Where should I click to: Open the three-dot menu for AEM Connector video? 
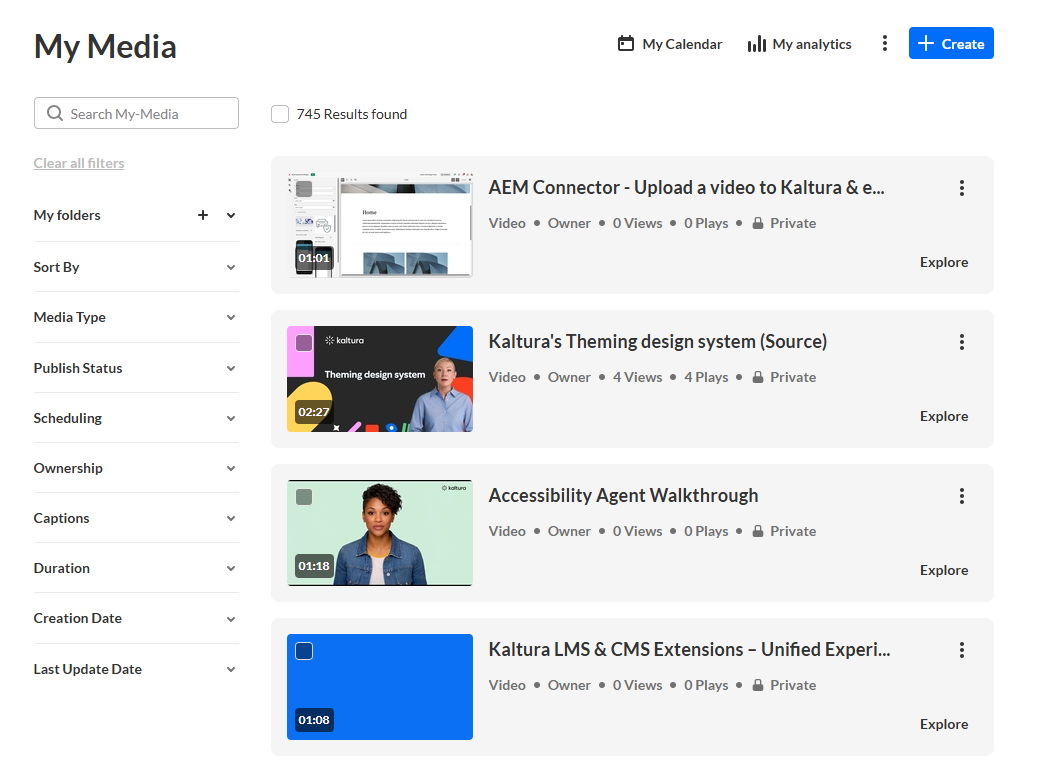[x=961, y=188]
